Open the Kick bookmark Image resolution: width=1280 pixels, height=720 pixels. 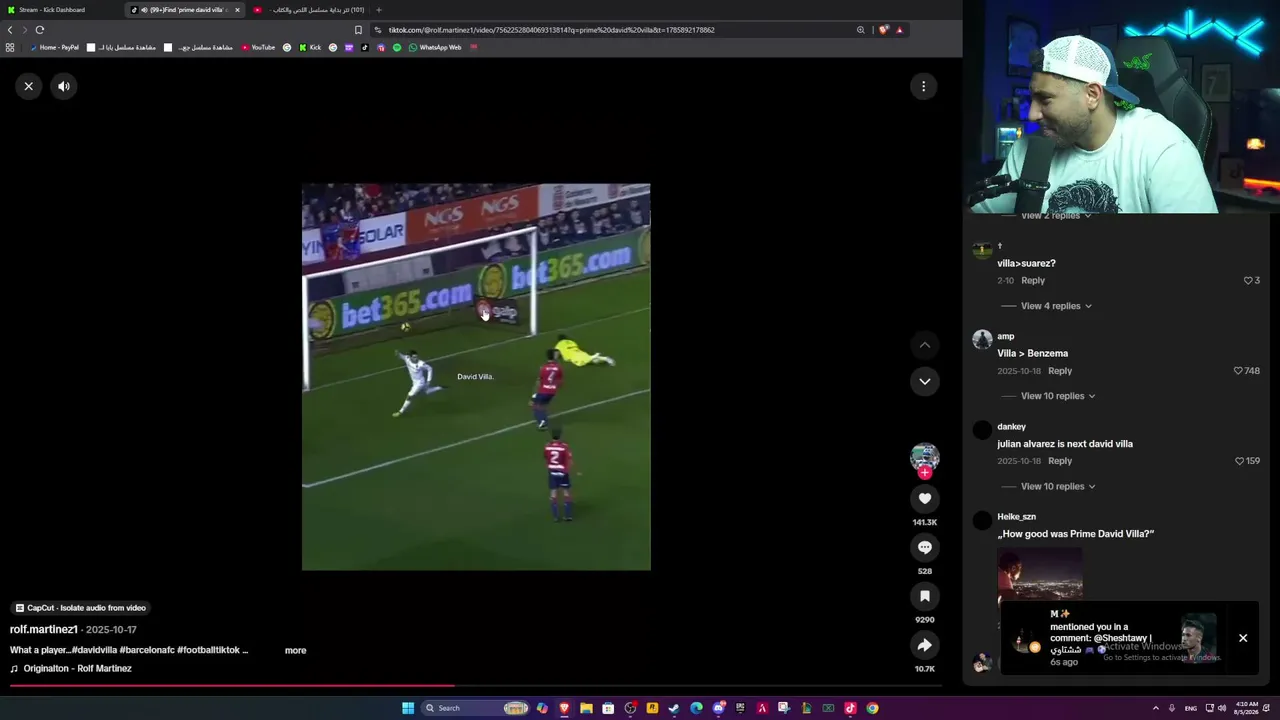click(310, 47)
